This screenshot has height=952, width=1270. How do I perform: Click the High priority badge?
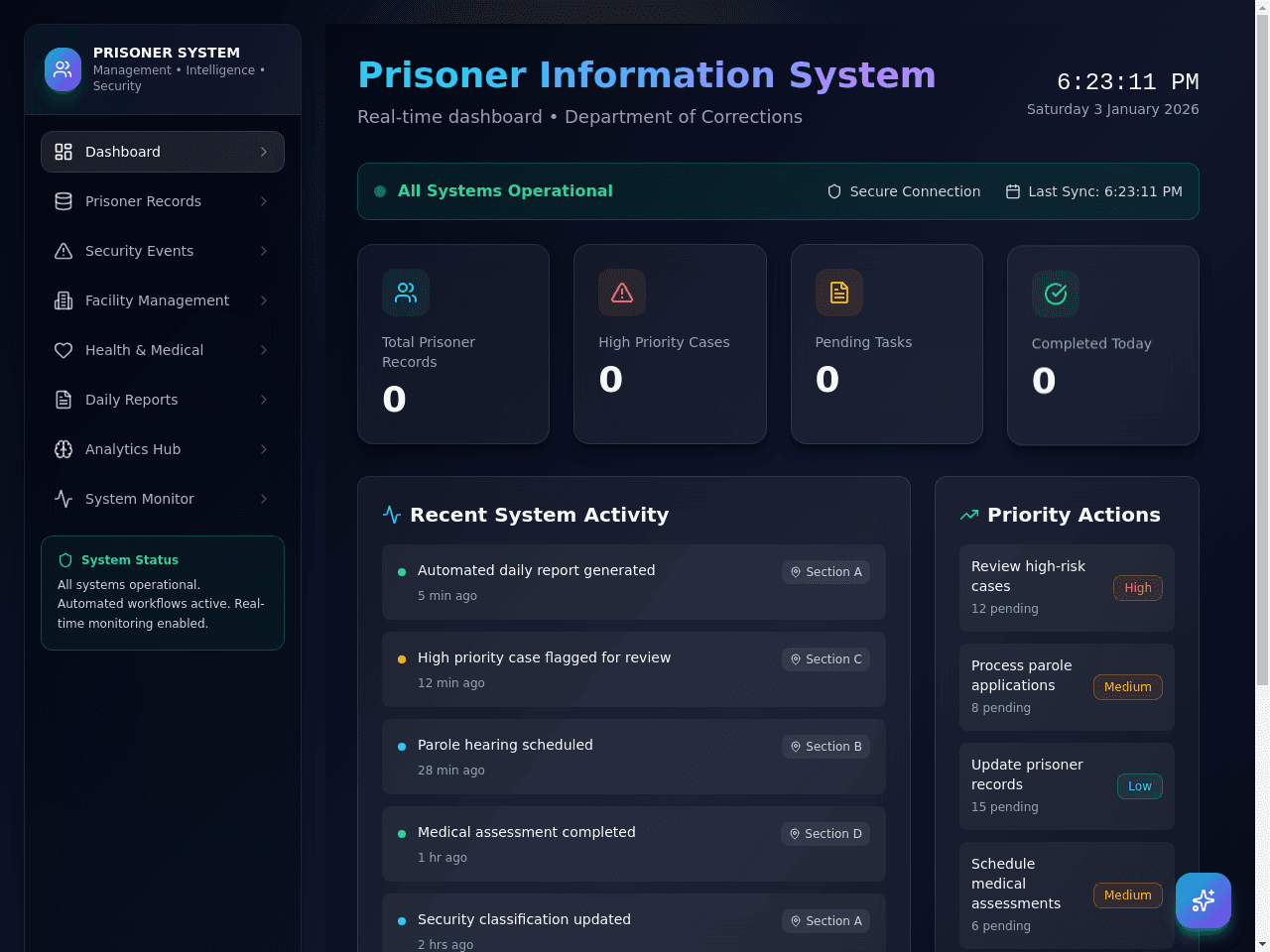pyautogui.click(x=1137, y=588)
